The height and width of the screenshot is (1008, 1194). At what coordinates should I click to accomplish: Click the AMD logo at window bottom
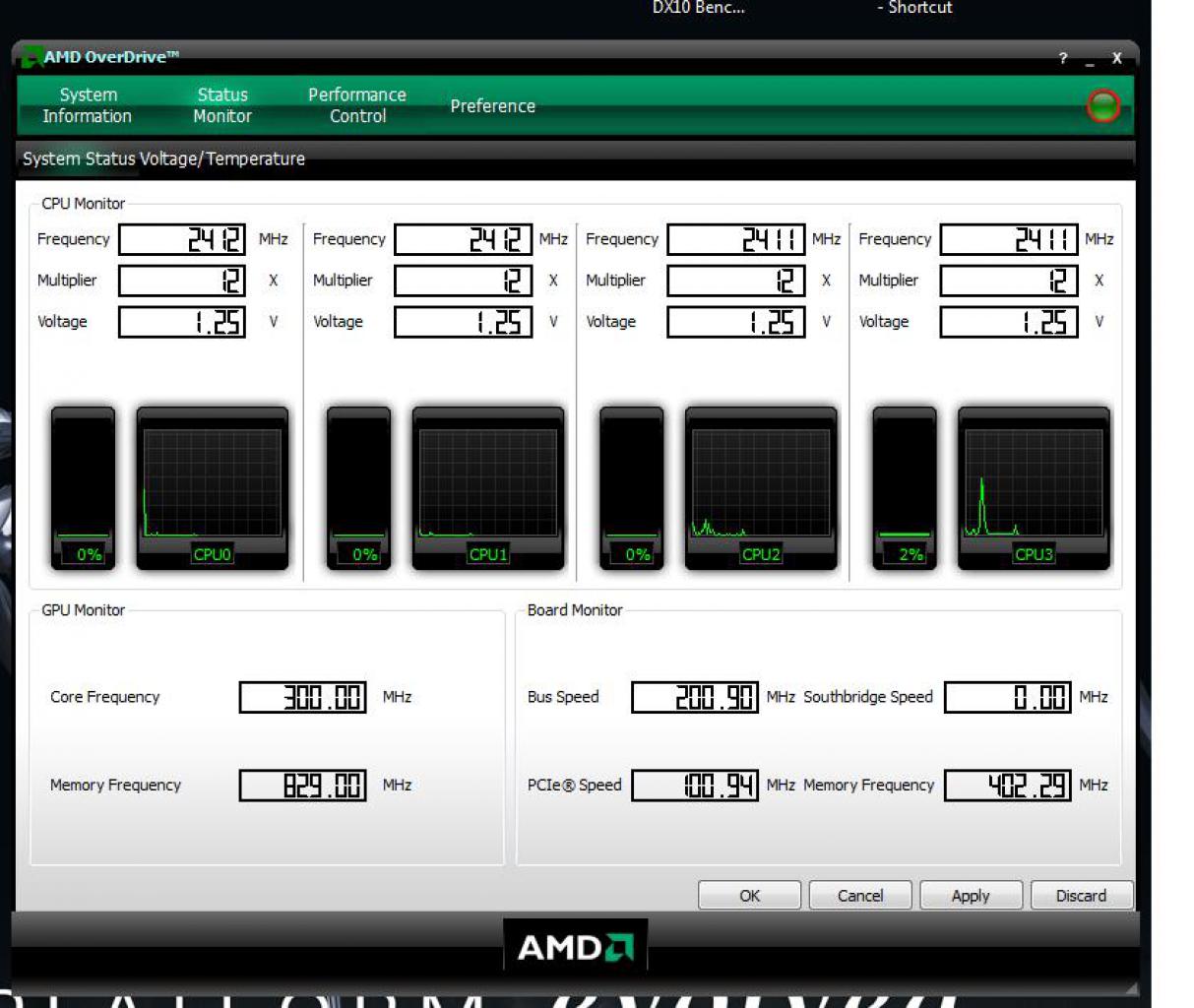(x=576, y=947)
